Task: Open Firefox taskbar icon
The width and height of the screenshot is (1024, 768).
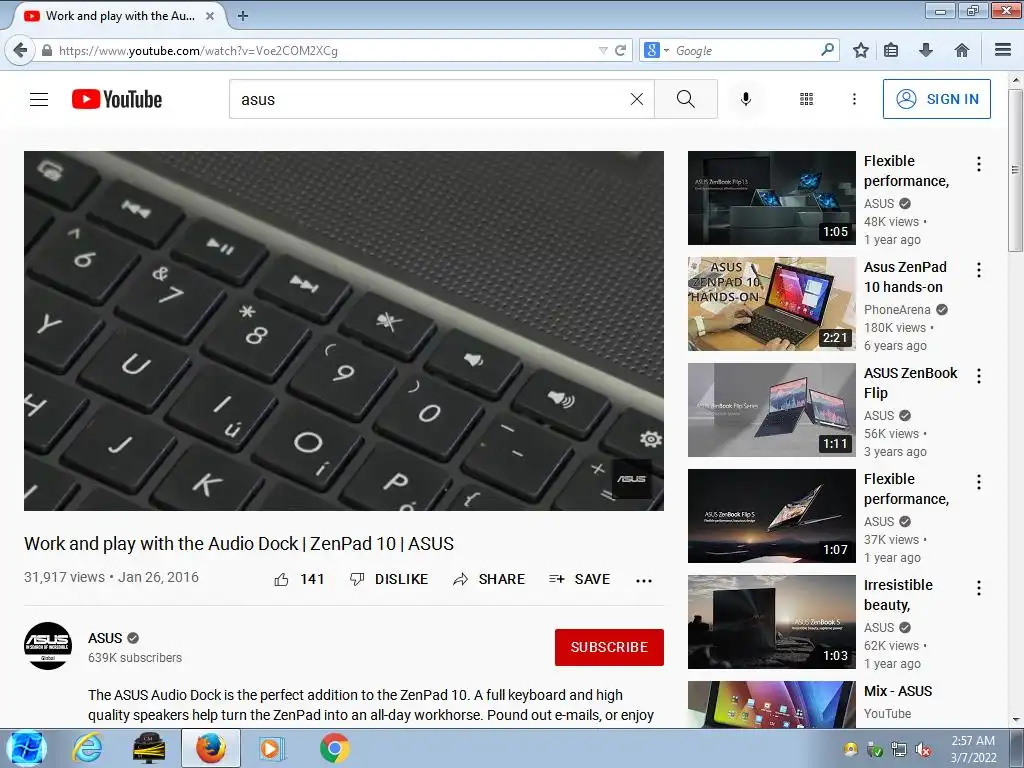Action: 210,748
